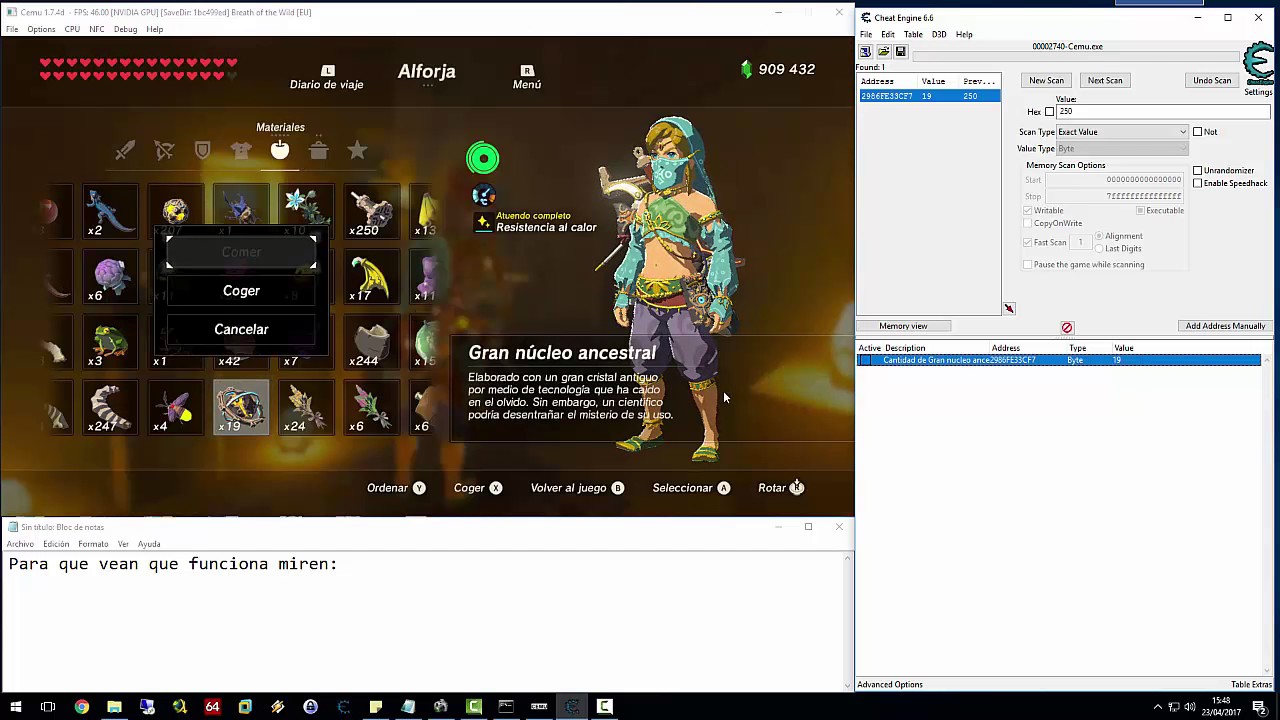Open Cheat Engine Settings via the logo
Image resolution: width=1280 pixels, height=720 pixels.
coord(1259,60)
